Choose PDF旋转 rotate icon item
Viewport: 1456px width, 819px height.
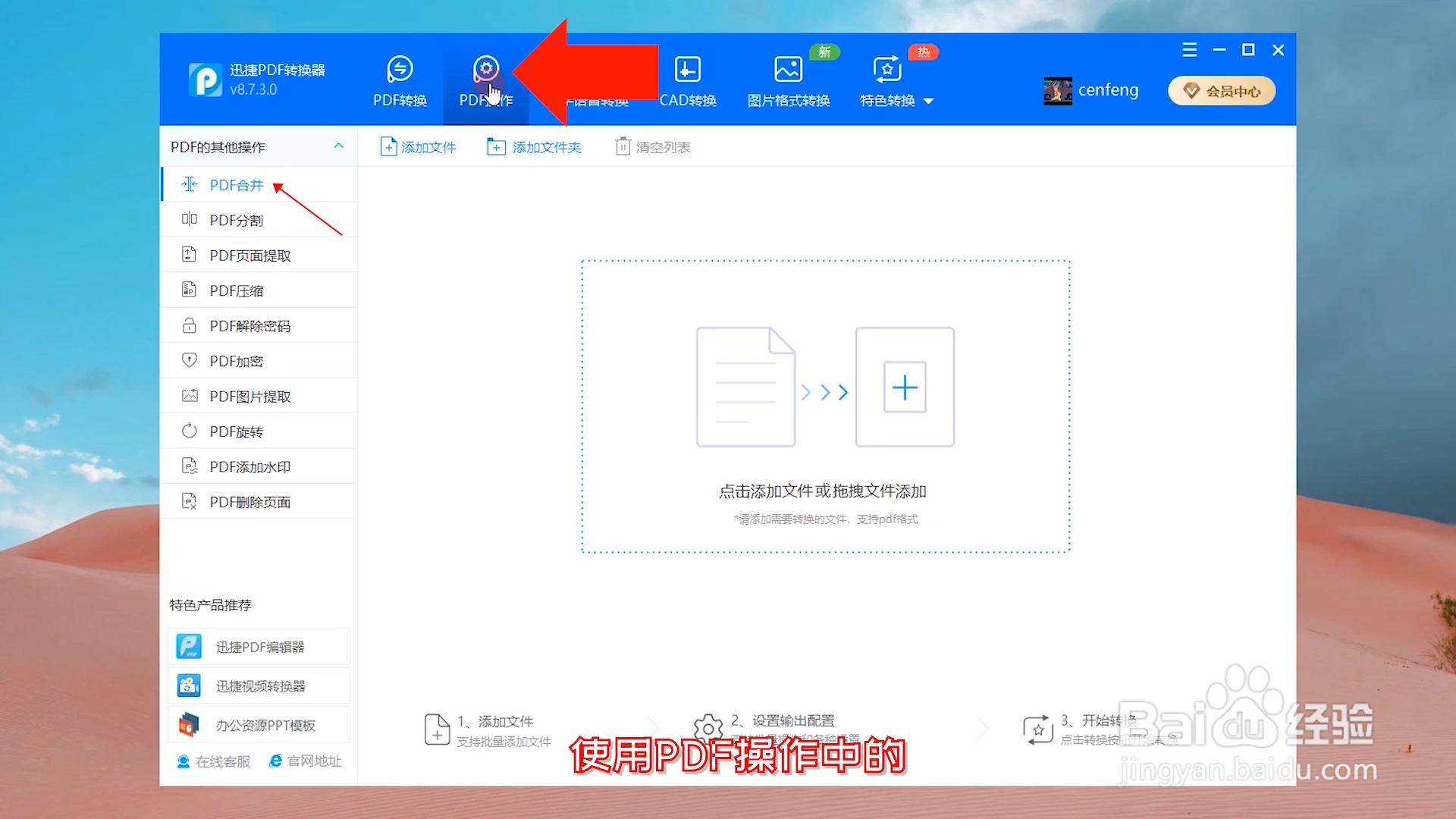pyautogui.click(x=189, y=431)
